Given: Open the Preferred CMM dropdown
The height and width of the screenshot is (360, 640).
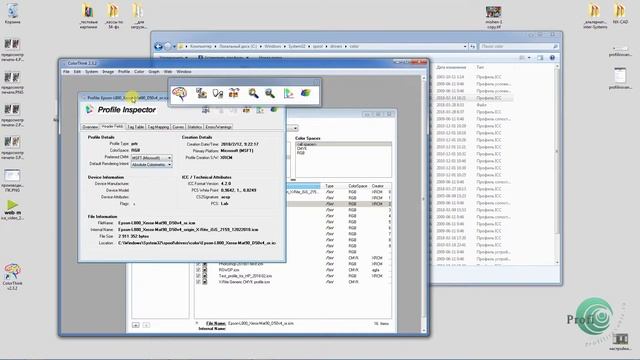Looking at the screenshot, I should pos(151,158).
